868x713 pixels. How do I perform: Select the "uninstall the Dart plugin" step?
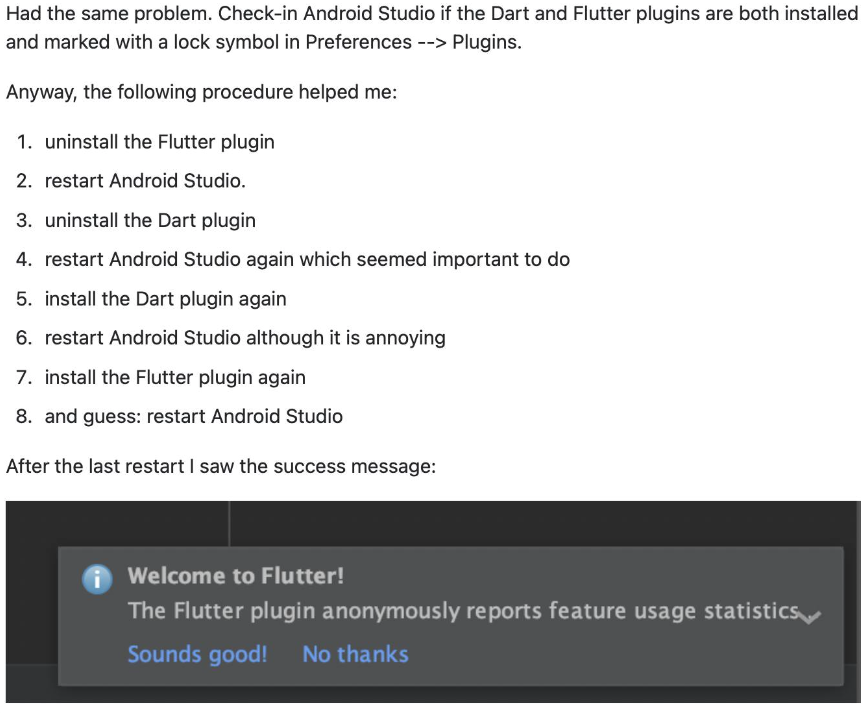coord(150,220)
